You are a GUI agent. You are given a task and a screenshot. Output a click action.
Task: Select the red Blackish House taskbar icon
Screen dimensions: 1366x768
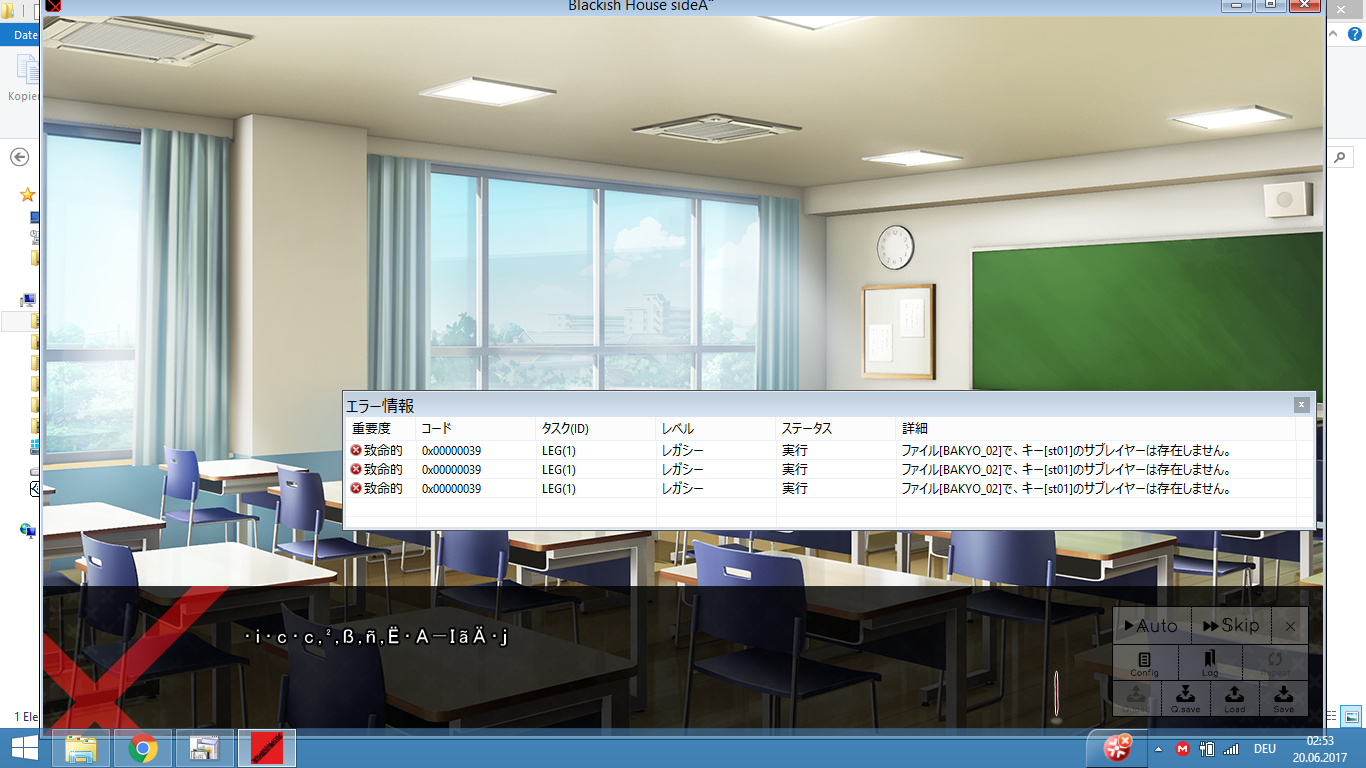click(266, 748)
